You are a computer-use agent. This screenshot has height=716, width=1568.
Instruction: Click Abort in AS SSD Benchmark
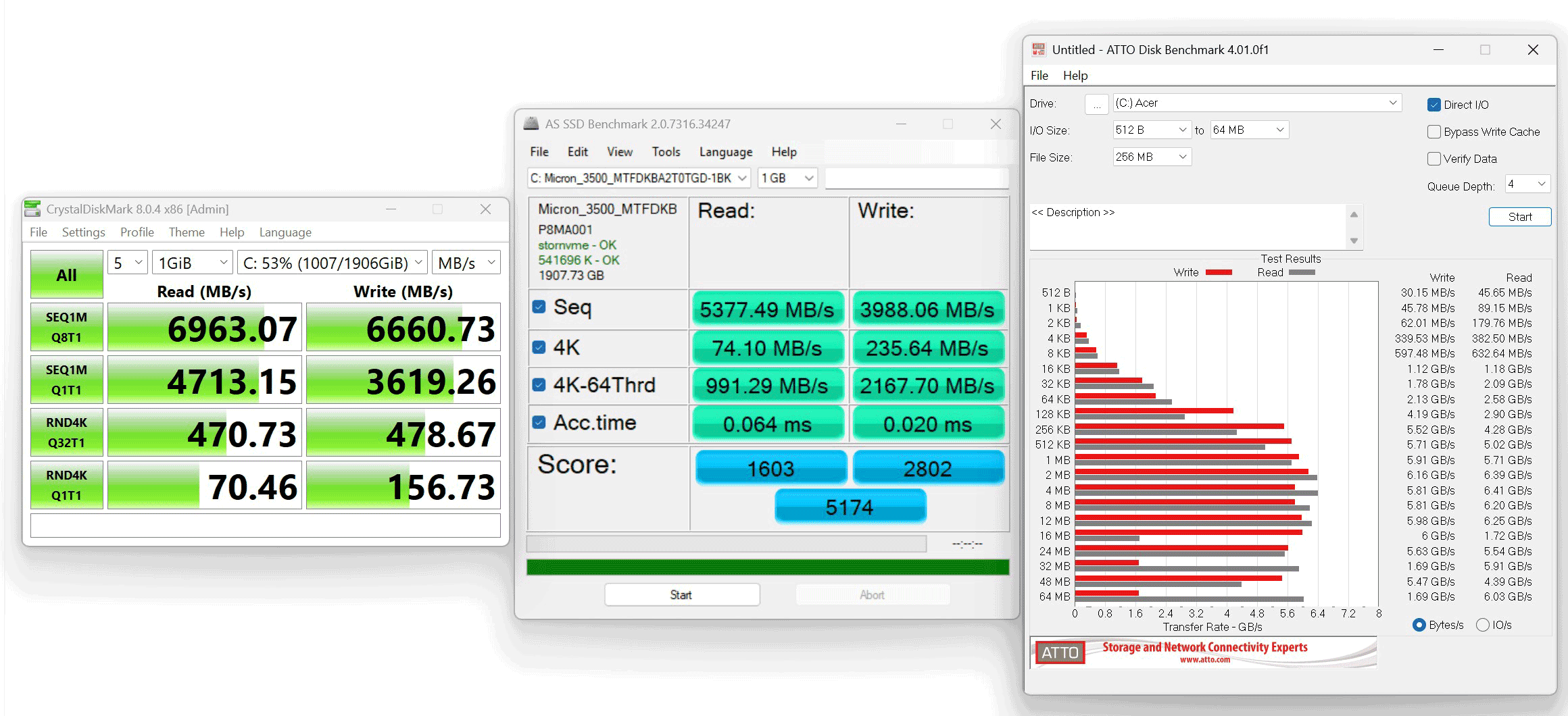873,594
